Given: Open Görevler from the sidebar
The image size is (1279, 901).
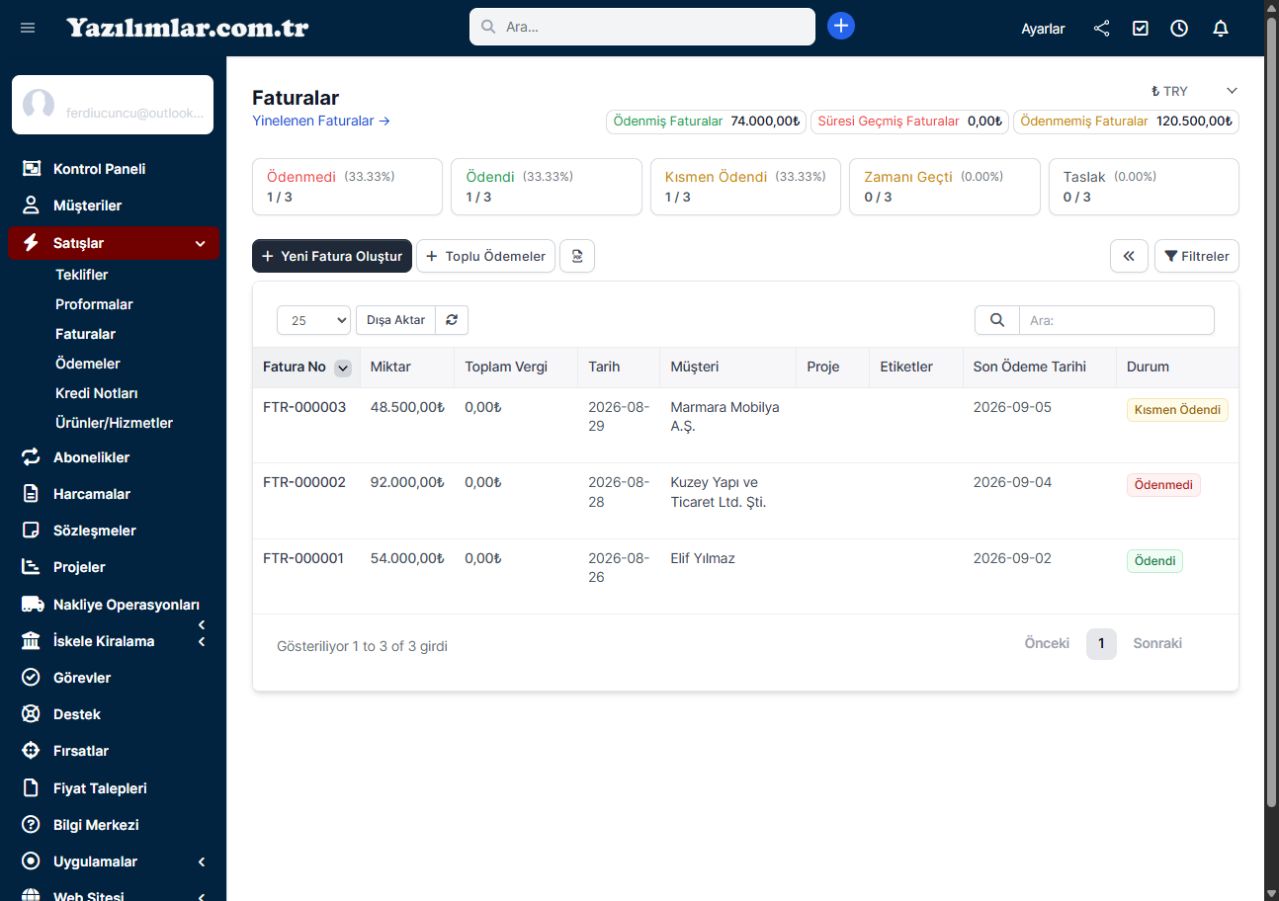Looking at the screenshot, I should (82, 678).
